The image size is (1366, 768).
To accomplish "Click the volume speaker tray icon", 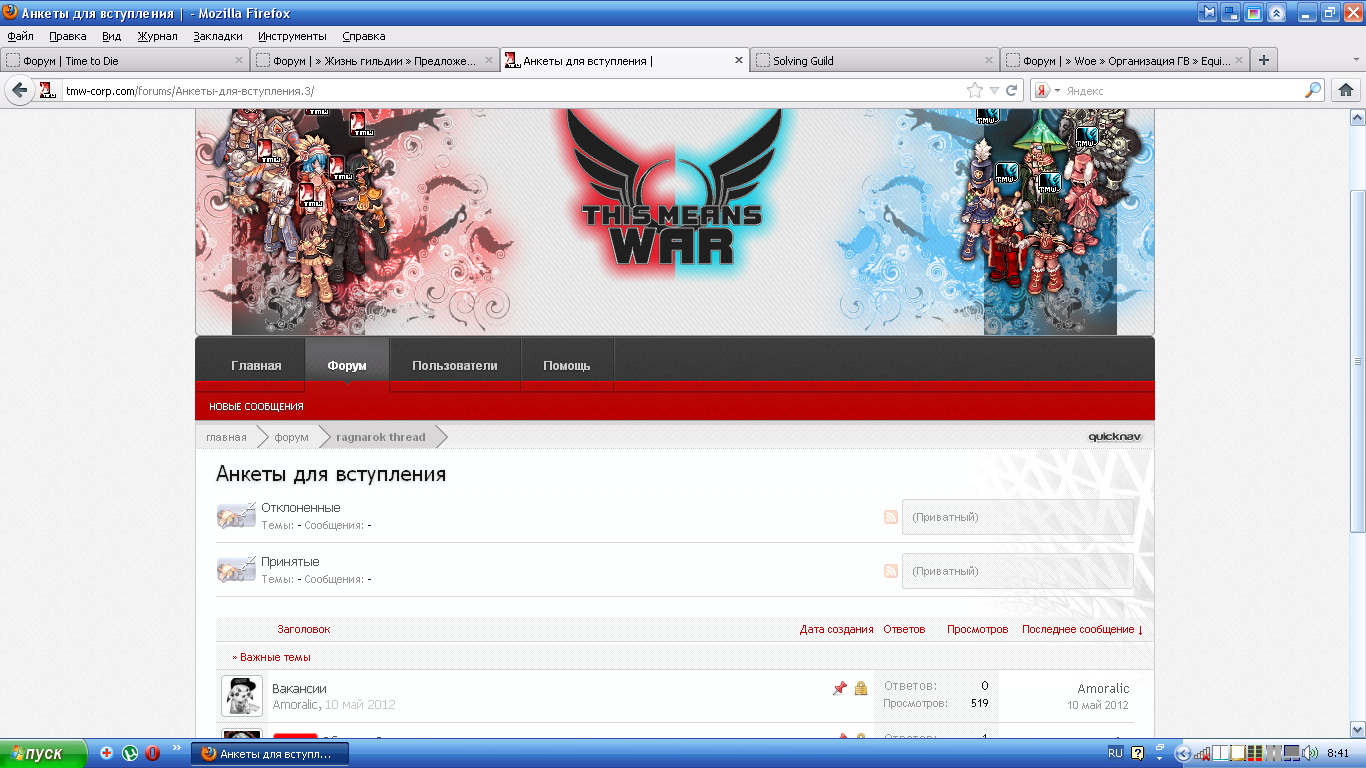I will pyautogui.click(x=1310, y=753).
